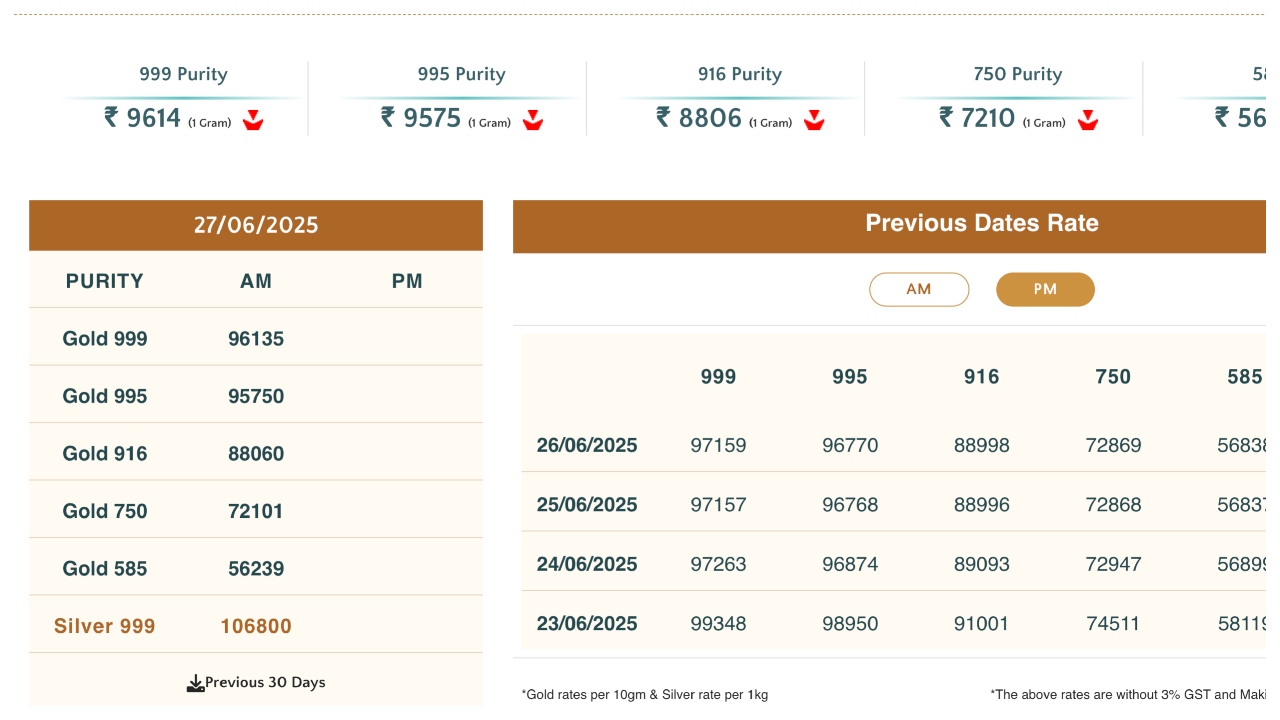Click the 750 column header in previous rates

pyautogui.click(x=1113, y=377)
